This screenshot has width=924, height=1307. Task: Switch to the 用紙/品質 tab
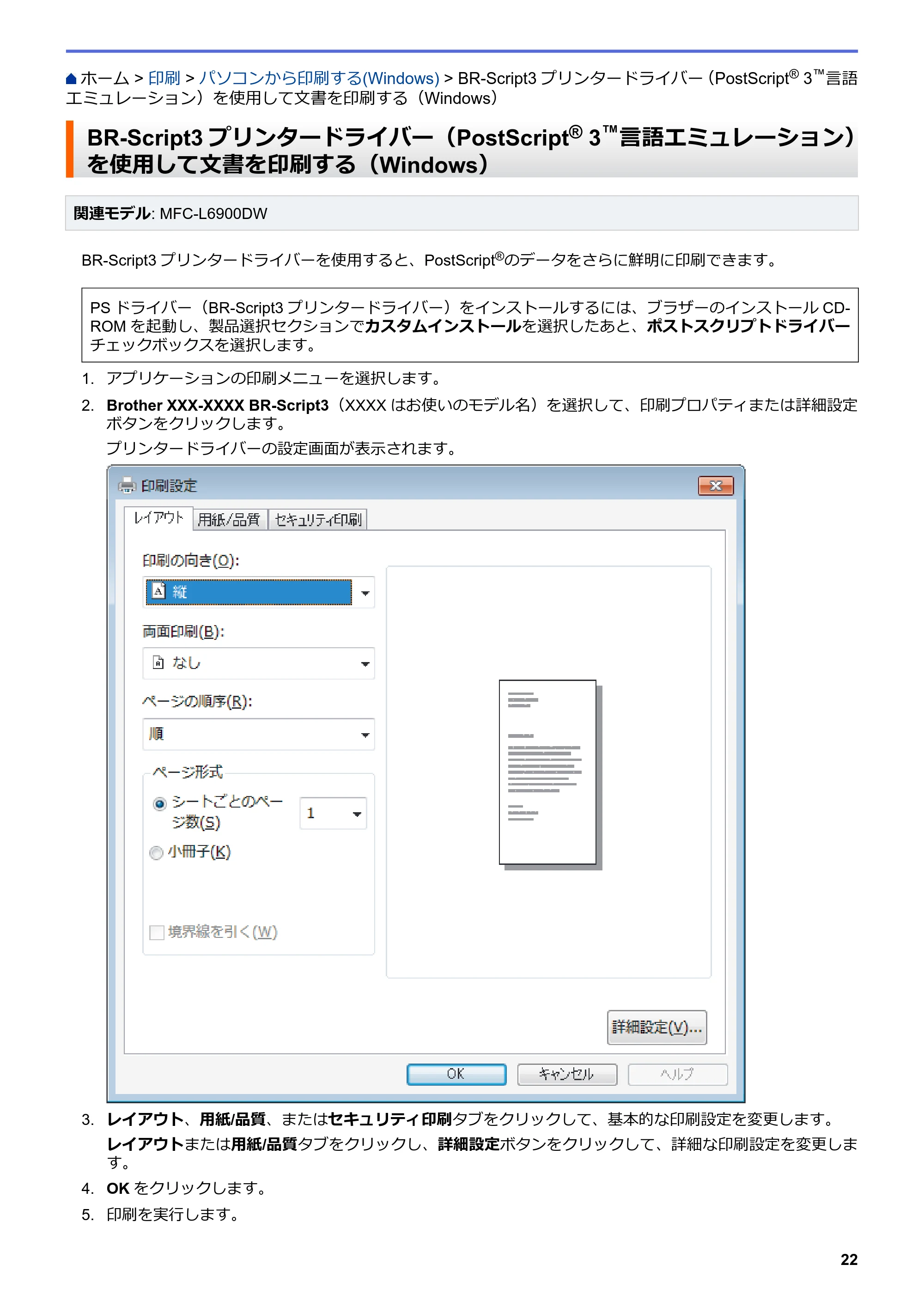[x=230, y=519]
